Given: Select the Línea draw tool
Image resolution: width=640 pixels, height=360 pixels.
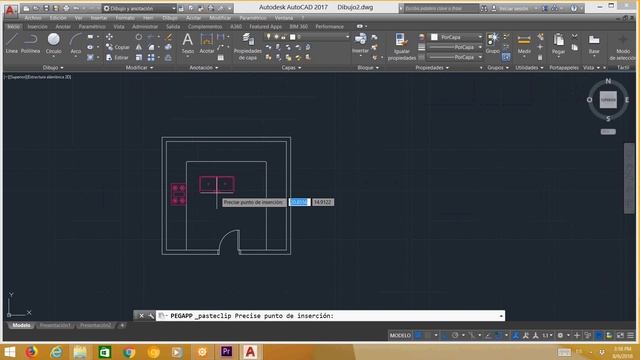Looking at the screenshot, I should tap(11, 43).
